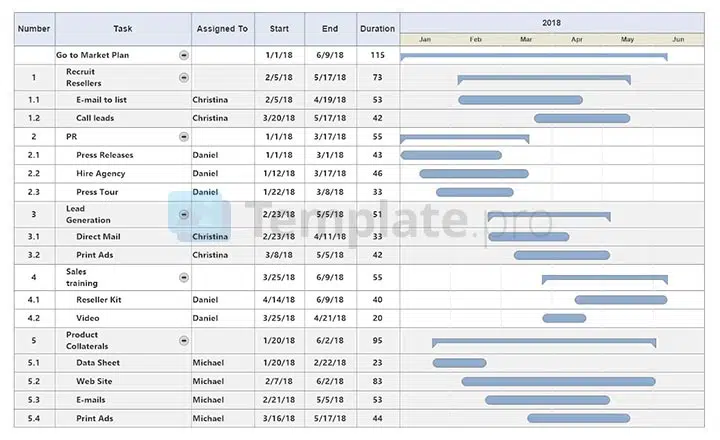Select the Start column header
The height and width of the screenshot is (440, 720).
[280, 29]
